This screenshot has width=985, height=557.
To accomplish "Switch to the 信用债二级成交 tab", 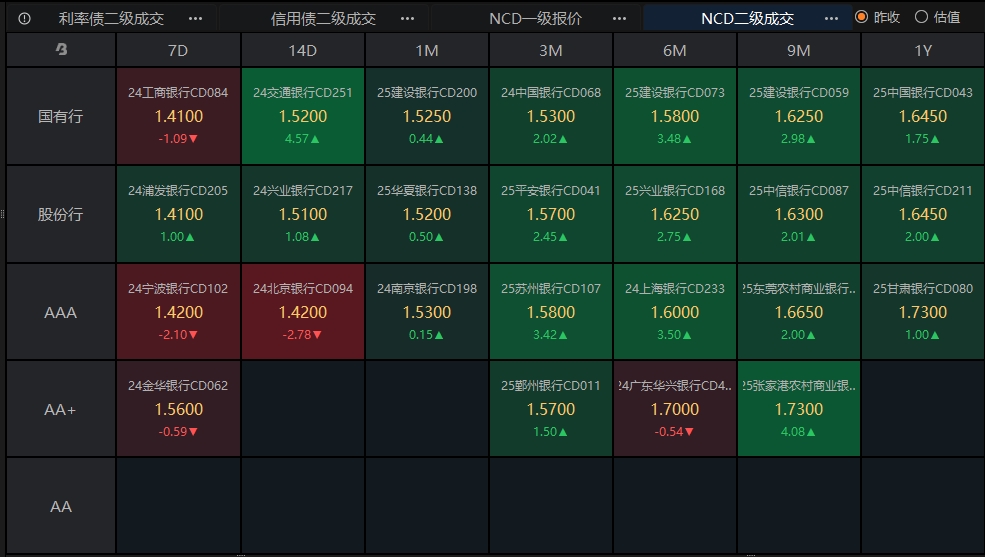I will point(323,19).
